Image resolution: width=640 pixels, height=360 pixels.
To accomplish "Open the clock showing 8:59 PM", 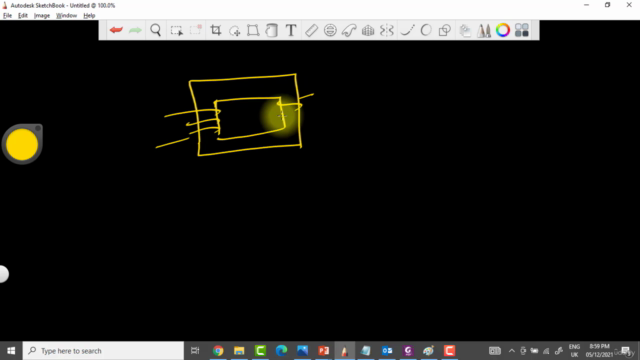I will pos(599,351).
